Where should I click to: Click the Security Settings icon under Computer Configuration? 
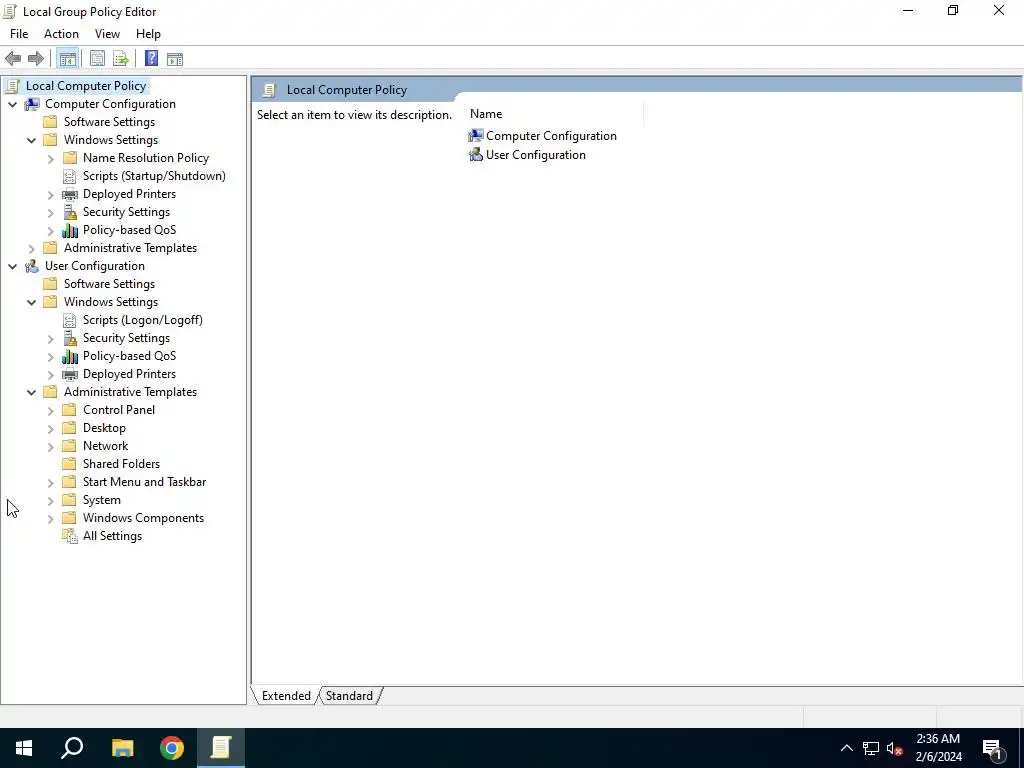coord(70,212)
